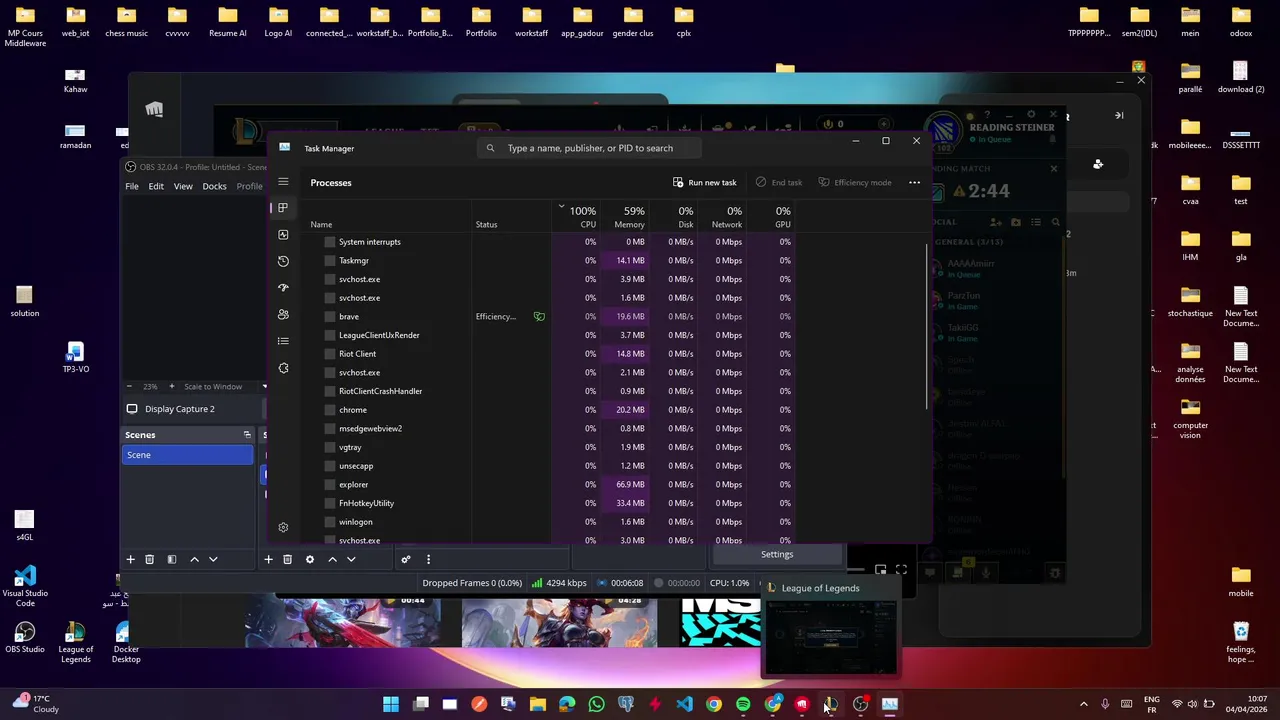Click End task button in Task Manager
This screenshot has height=720, width=1280.
click(779, 182)
